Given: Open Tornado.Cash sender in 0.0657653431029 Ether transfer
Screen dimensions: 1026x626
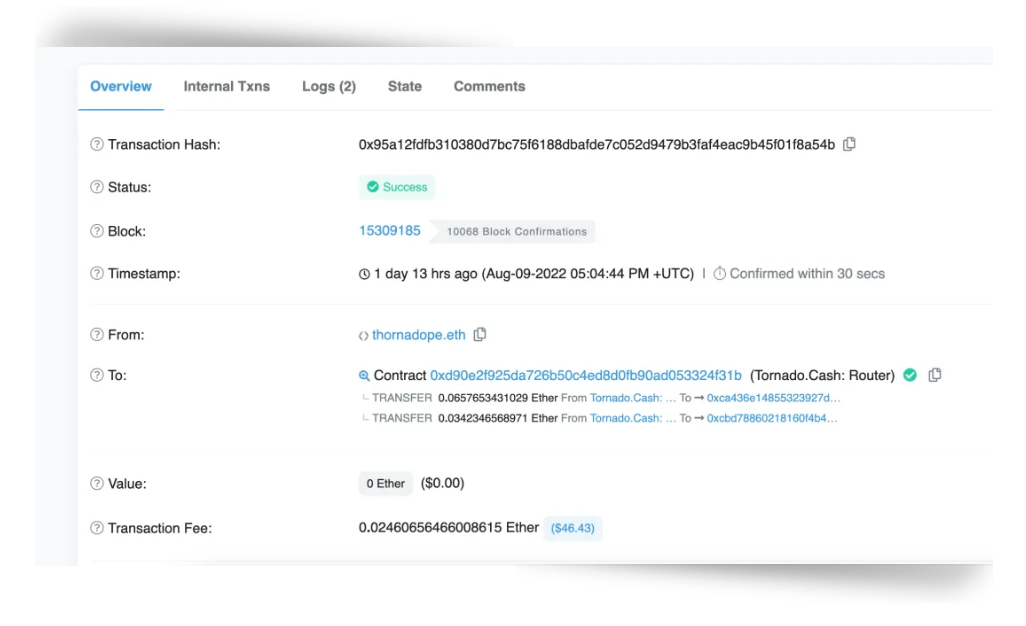Looking at the screenshot, I should tap(633, 398).
